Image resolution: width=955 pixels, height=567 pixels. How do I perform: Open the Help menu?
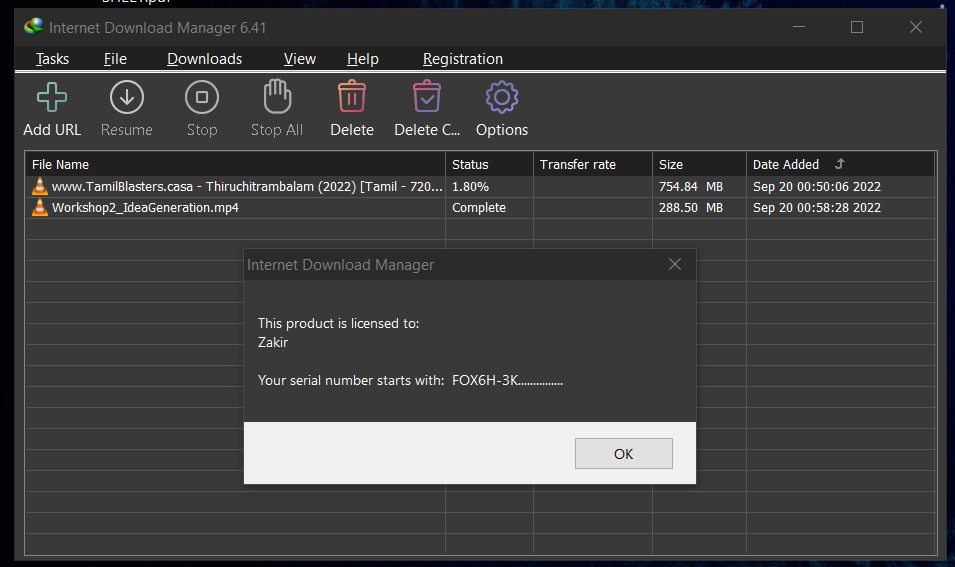click(x=363, y=59)
